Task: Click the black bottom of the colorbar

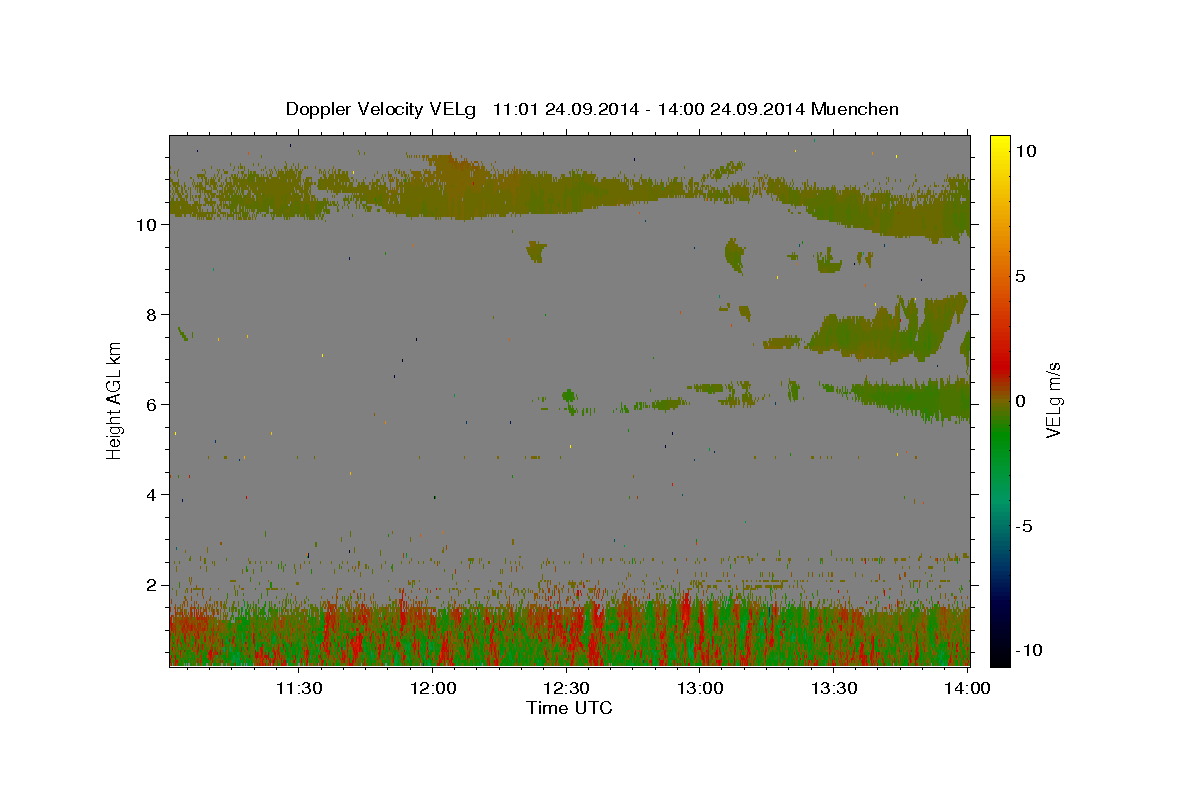Action: point(1000,655)
